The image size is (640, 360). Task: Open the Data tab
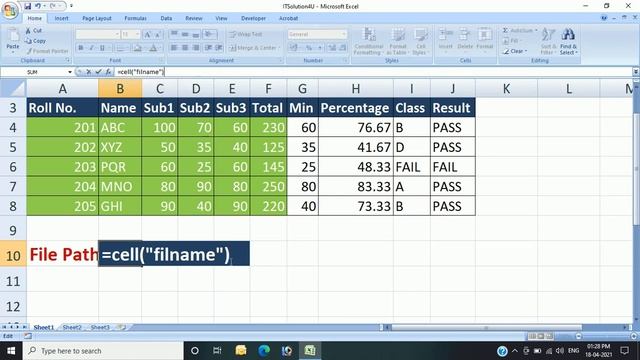pos(166,18)
